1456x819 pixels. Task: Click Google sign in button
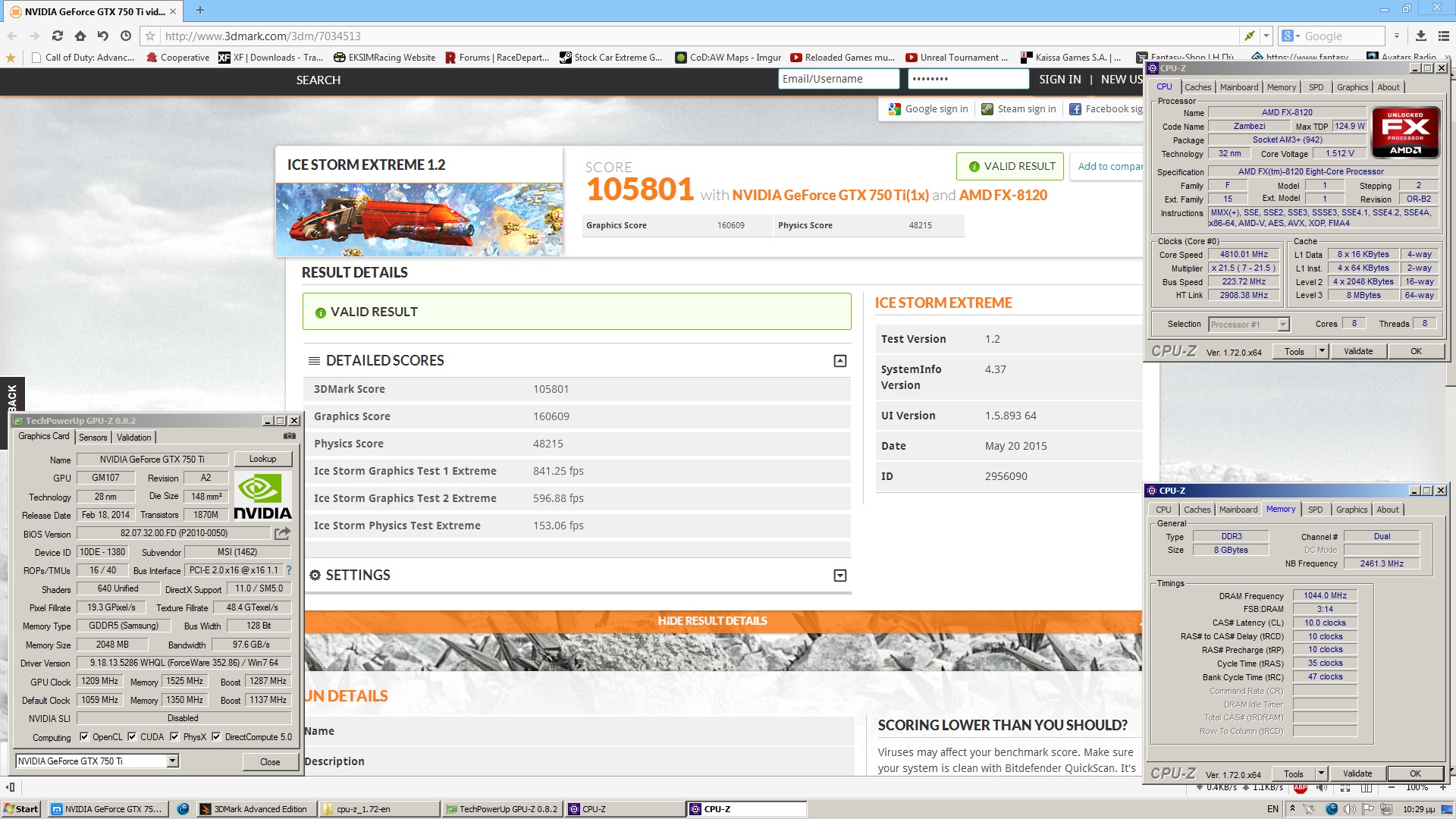coord(929,109)
